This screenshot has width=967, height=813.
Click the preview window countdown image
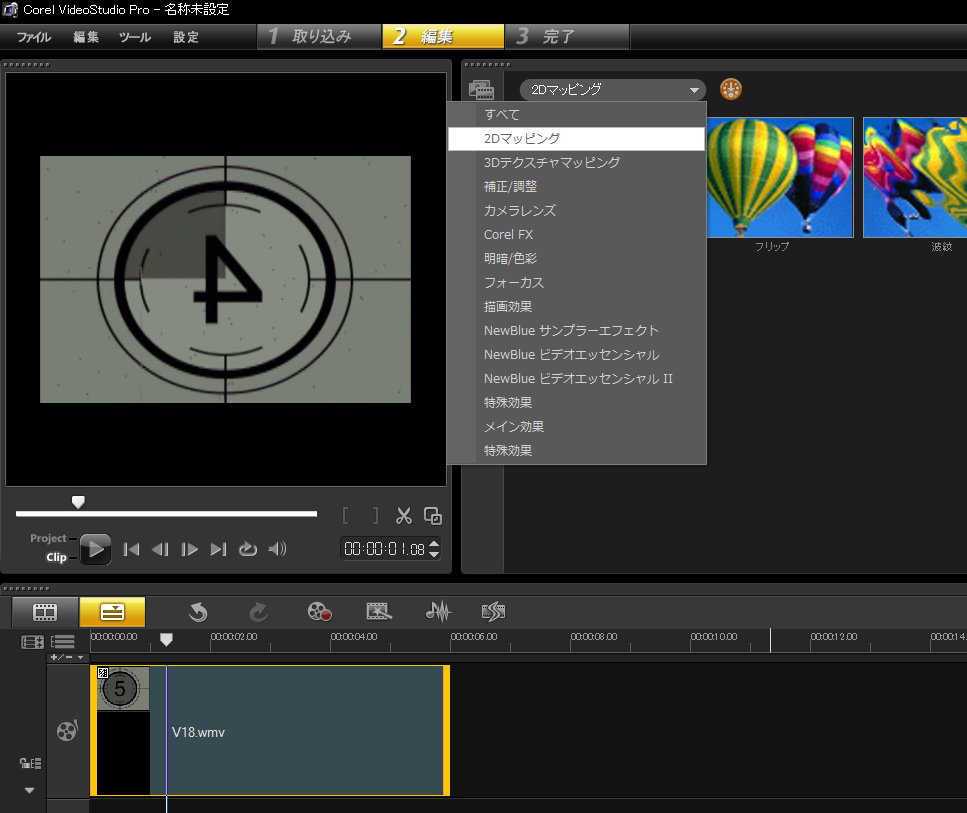pos(225,279)
